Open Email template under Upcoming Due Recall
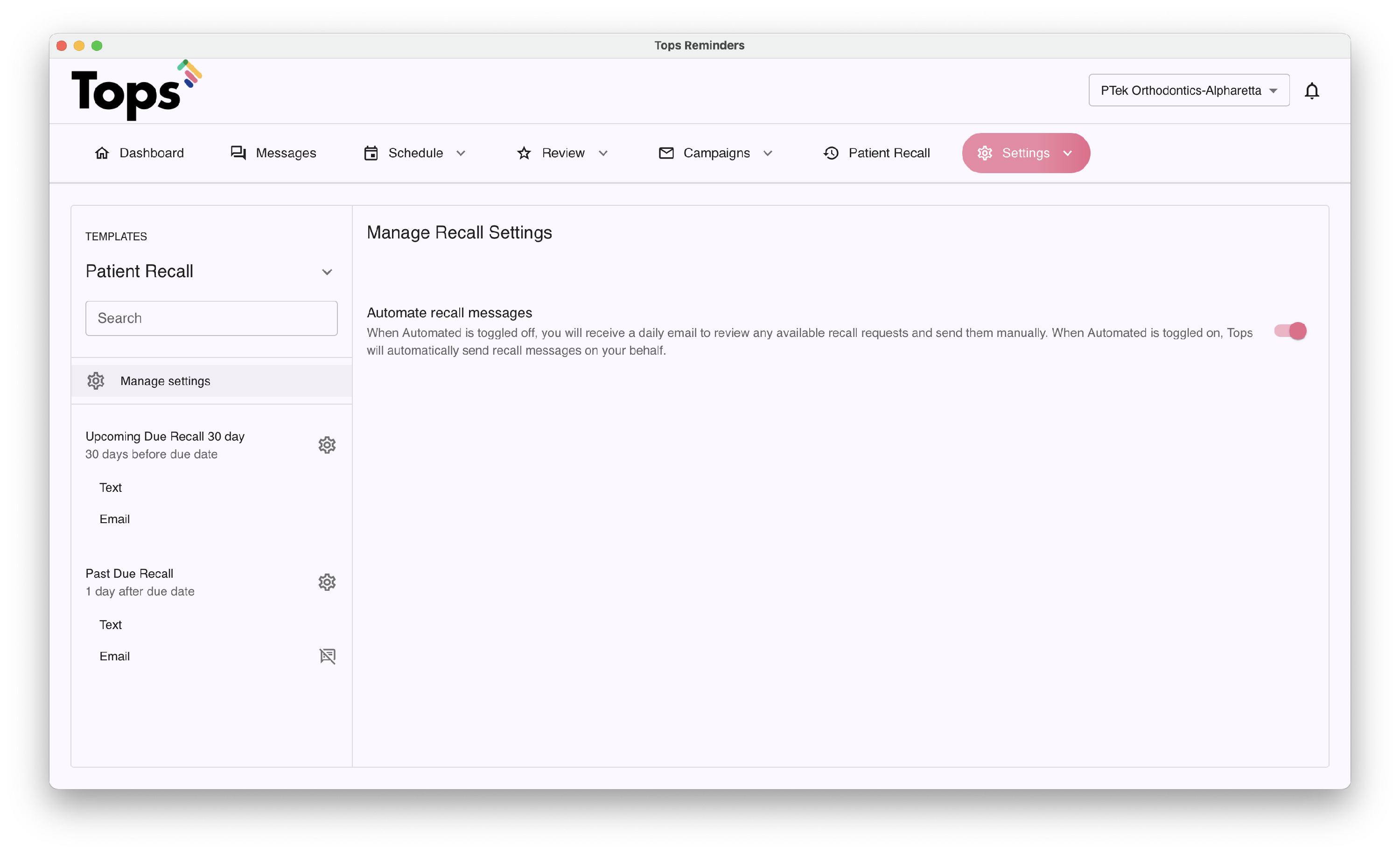Image resolution: width=1400 pixels, height=854 pixels. point(114,519)
